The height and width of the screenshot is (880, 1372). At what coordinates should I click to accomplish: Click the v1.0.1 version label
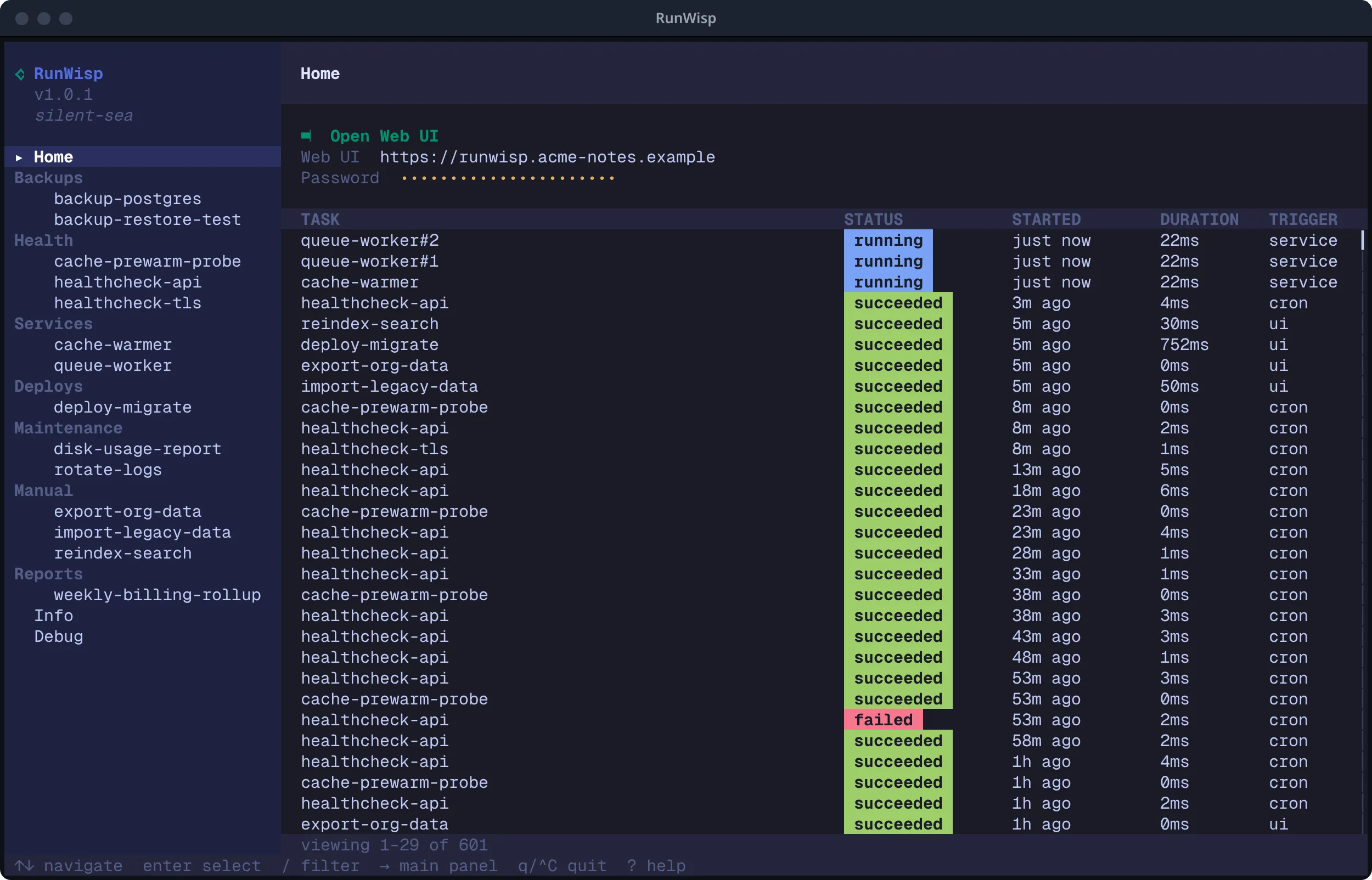(64, 94)
